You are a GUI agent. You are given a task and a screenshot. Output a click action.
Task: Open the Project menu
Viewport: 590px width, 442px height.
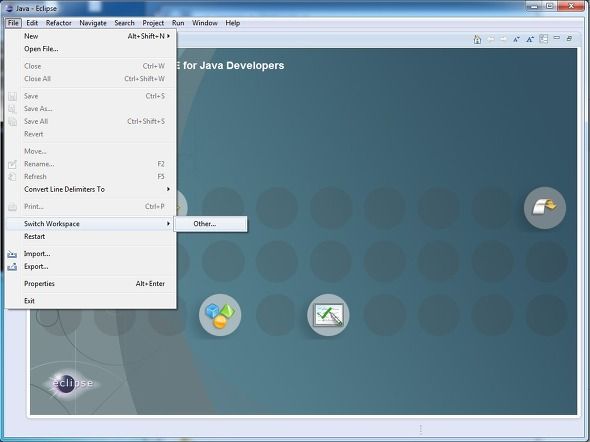pyautogui.click(x=153, y=23)
